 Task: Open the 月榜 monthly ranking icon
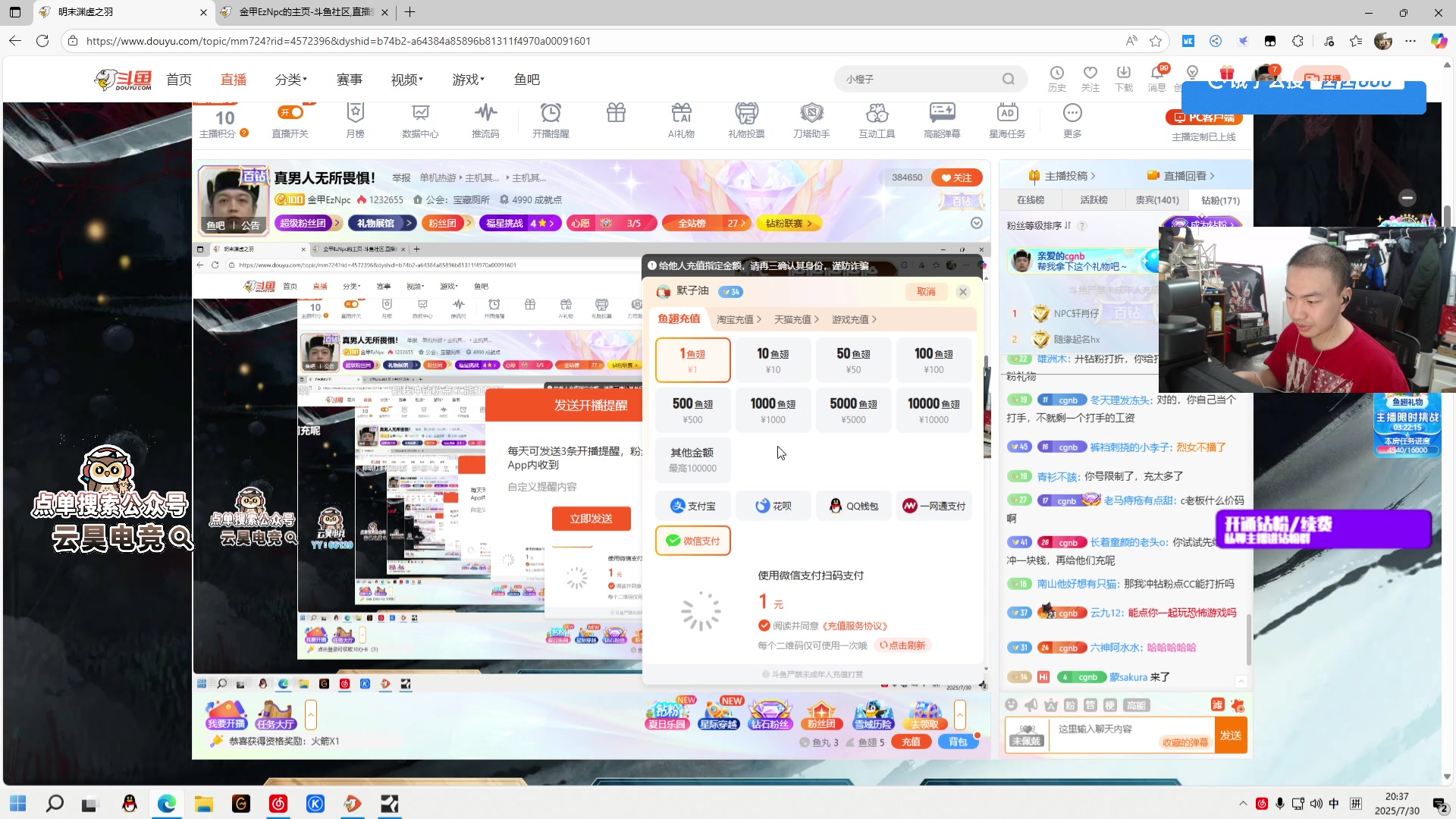point(355,120)
